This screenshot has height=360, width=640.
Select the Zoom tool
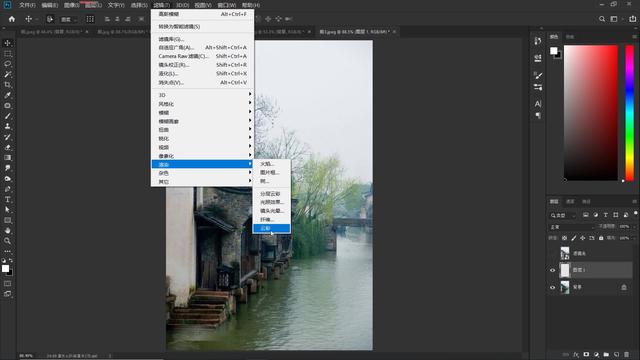coord(7,241)
